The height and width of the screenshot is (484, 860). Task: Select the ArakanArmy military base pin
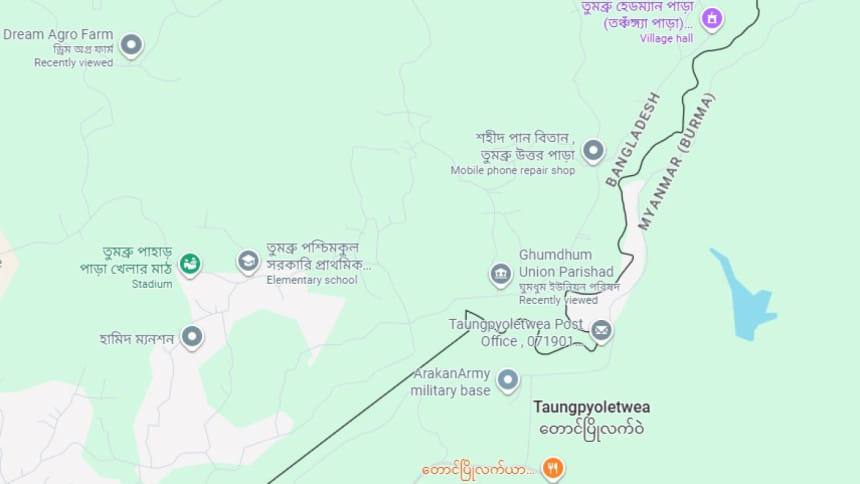click(x=508, y=380)
